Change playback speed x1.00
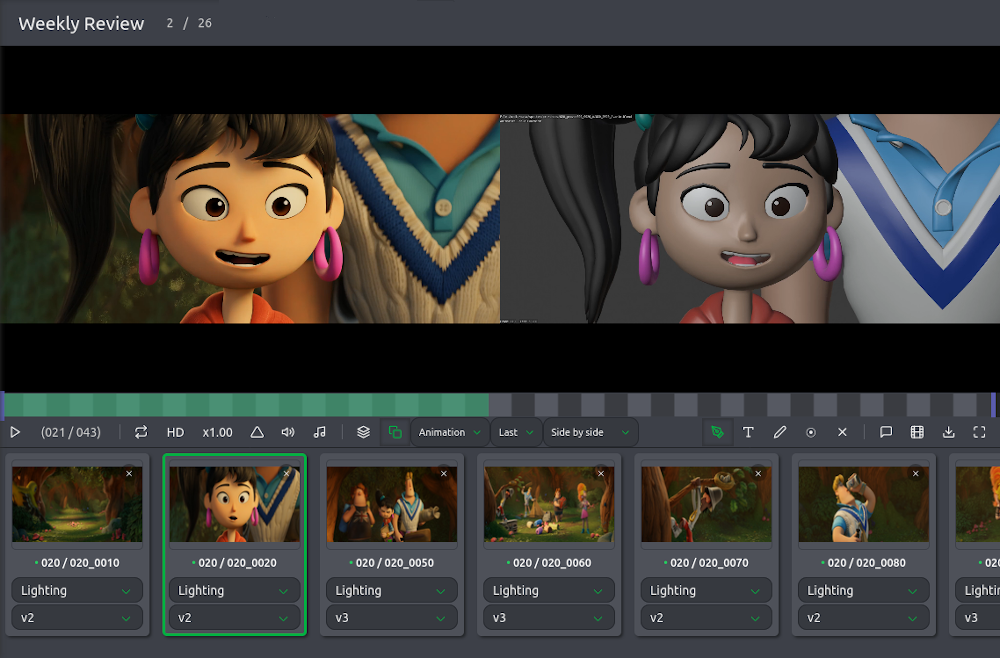 (x=217, y=432)
